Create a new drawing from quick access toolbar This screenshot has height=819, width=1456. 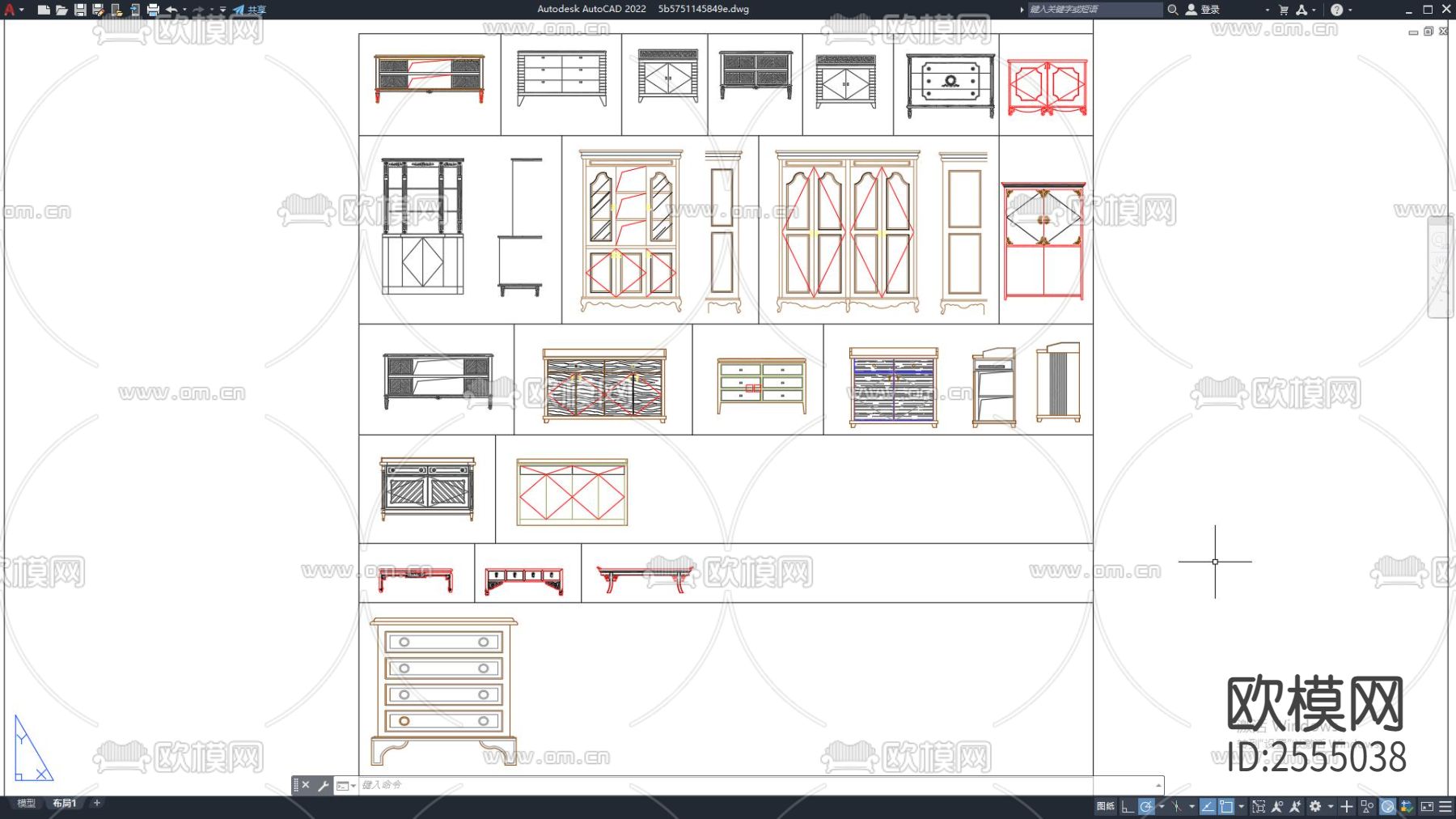[x=44, y=10]
